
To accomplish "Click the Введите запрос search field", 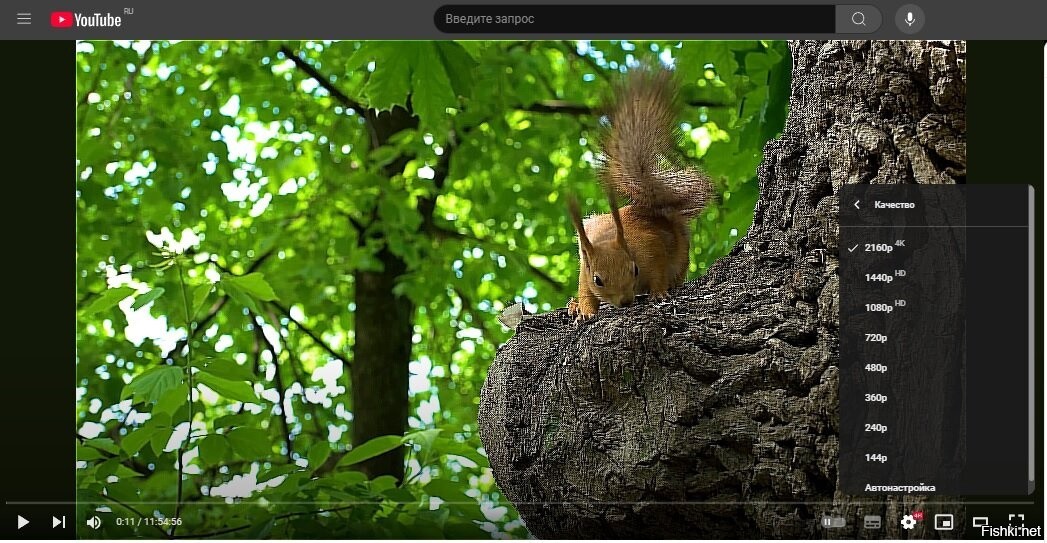I will [x=634, y=19].
